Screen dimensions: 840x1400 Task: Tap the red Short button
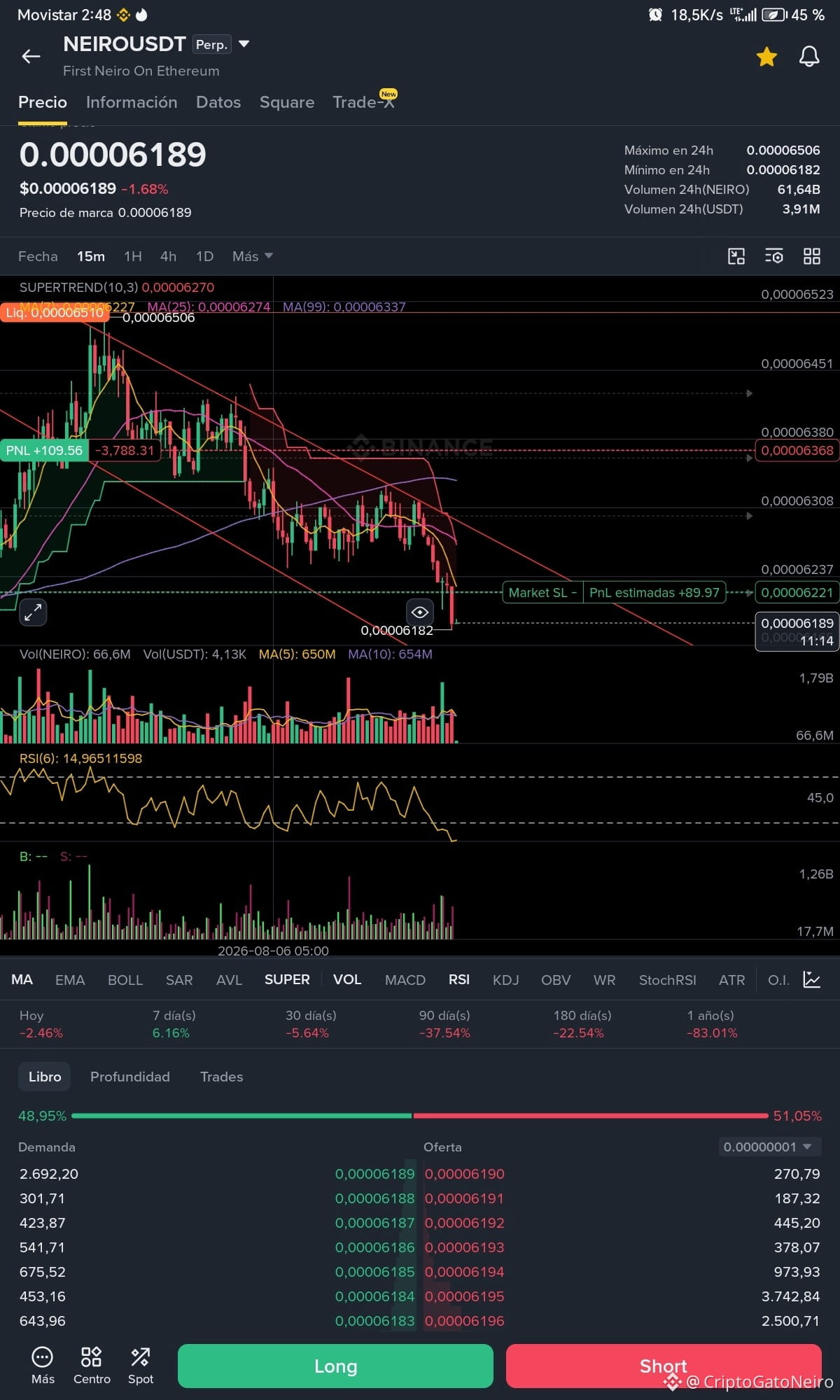pyautogui.click(x=664, y=1366)
